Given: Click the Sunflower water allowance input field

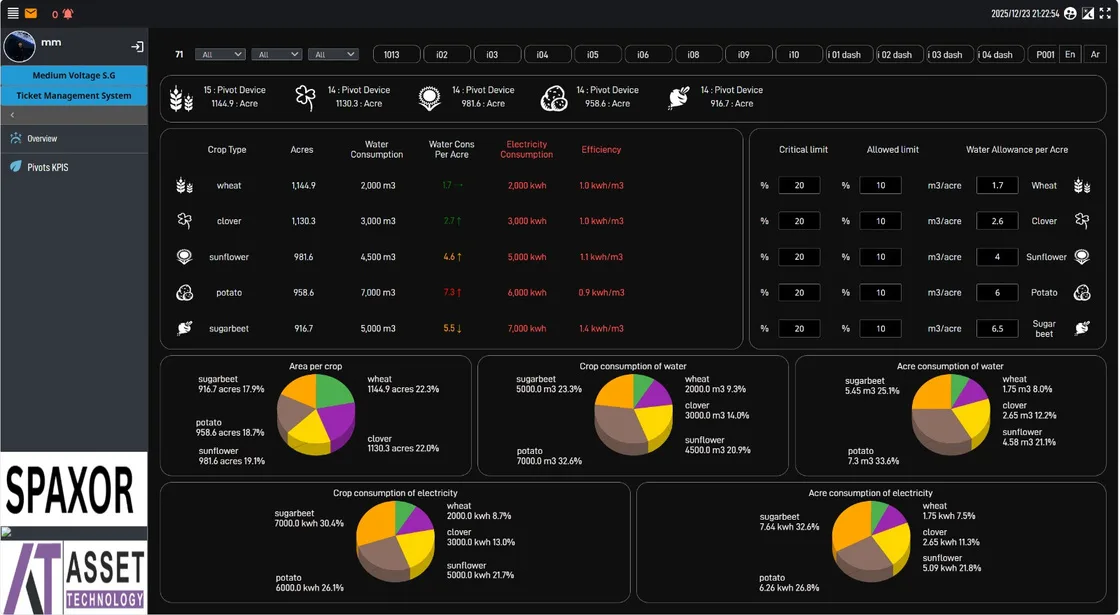Looking at the screenshot, I should (997, 257).
